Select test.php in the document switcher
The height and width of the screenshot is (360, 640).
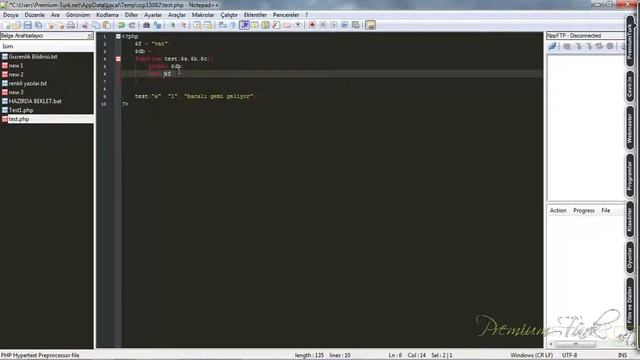(47, 119)
